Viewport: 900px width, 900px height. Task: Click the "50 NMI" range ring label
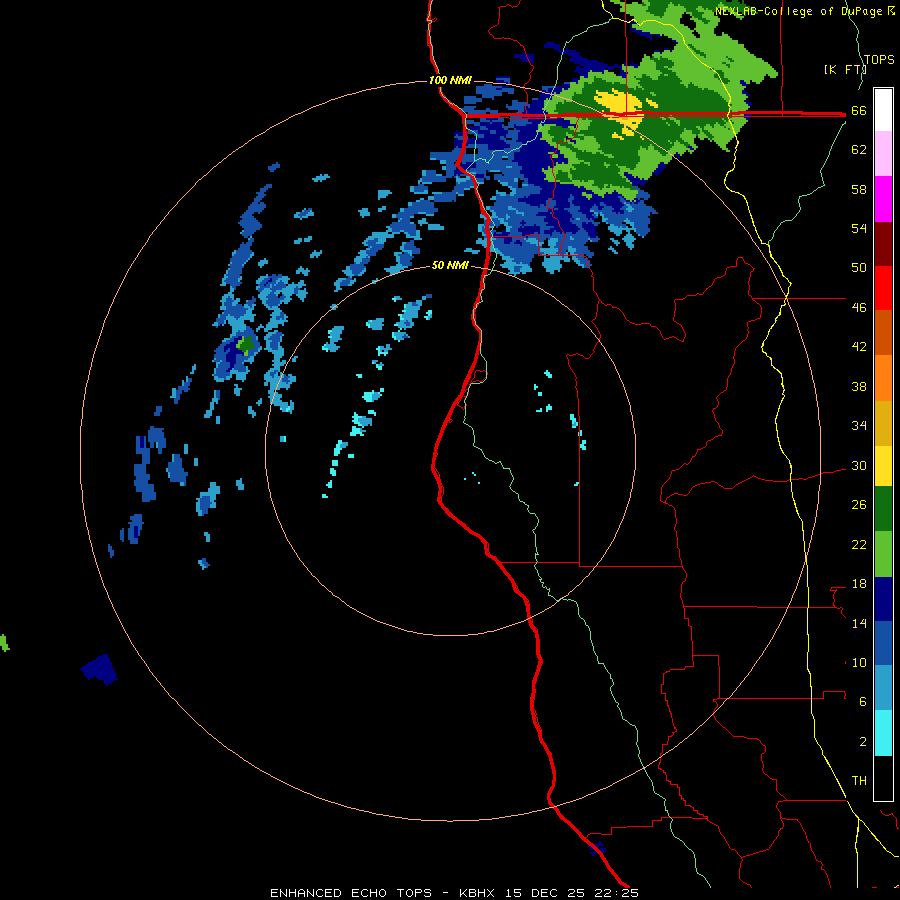[450, 265]
